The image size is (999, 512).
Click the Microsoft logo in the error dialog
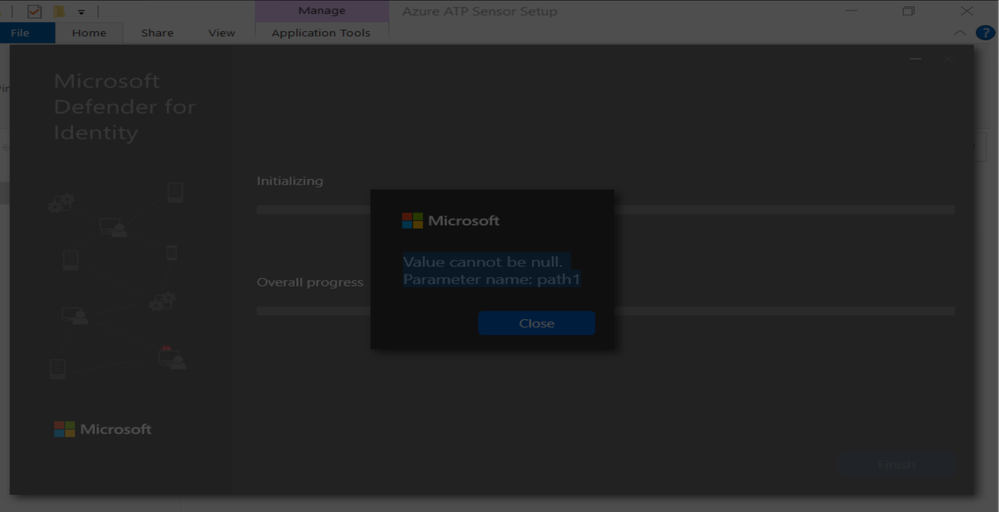pos(450,220)
